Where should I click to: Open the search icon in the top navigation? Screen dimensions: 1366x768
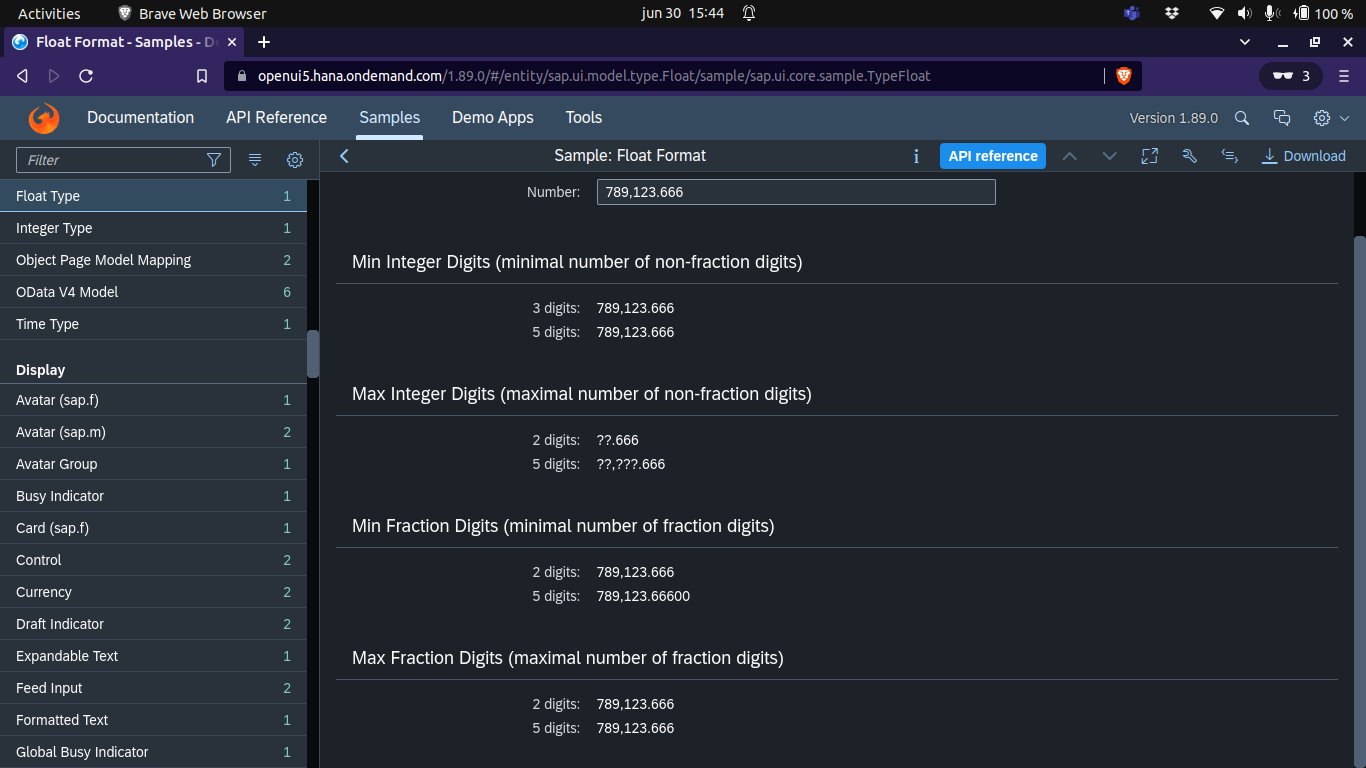coord(1241,117)
